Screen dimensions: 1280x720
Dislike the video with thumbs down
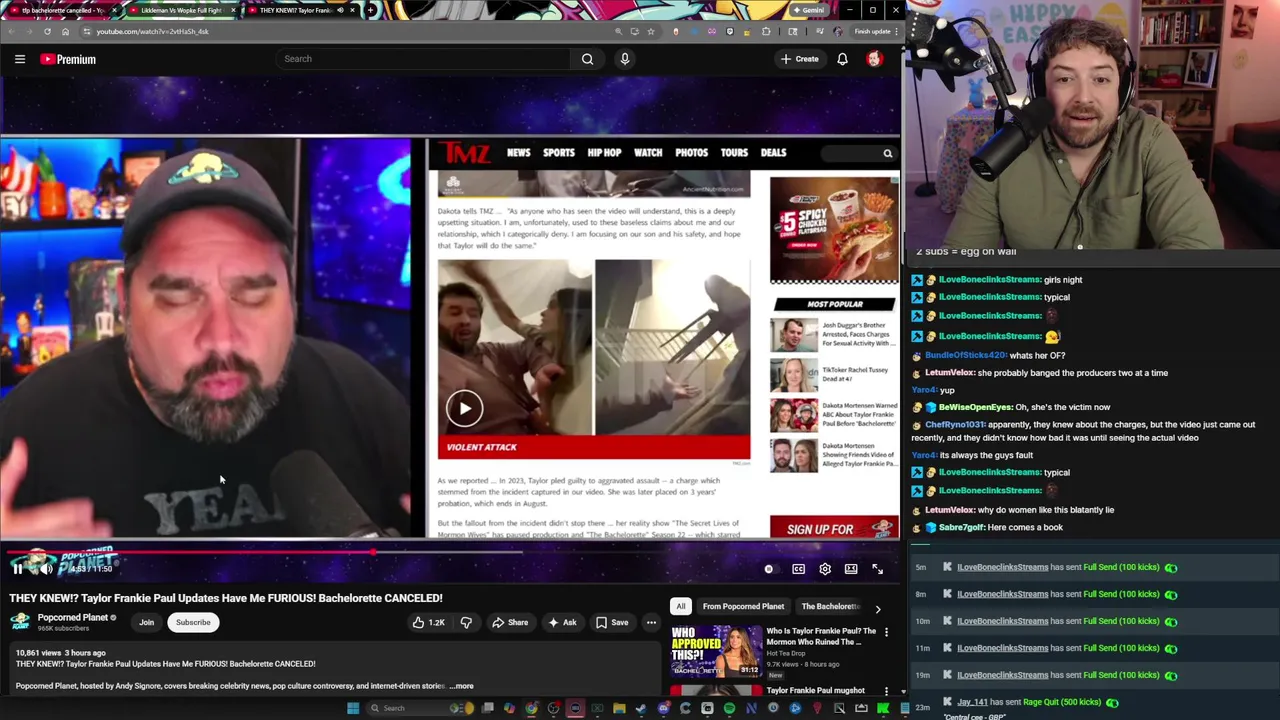tap(466, 622)
